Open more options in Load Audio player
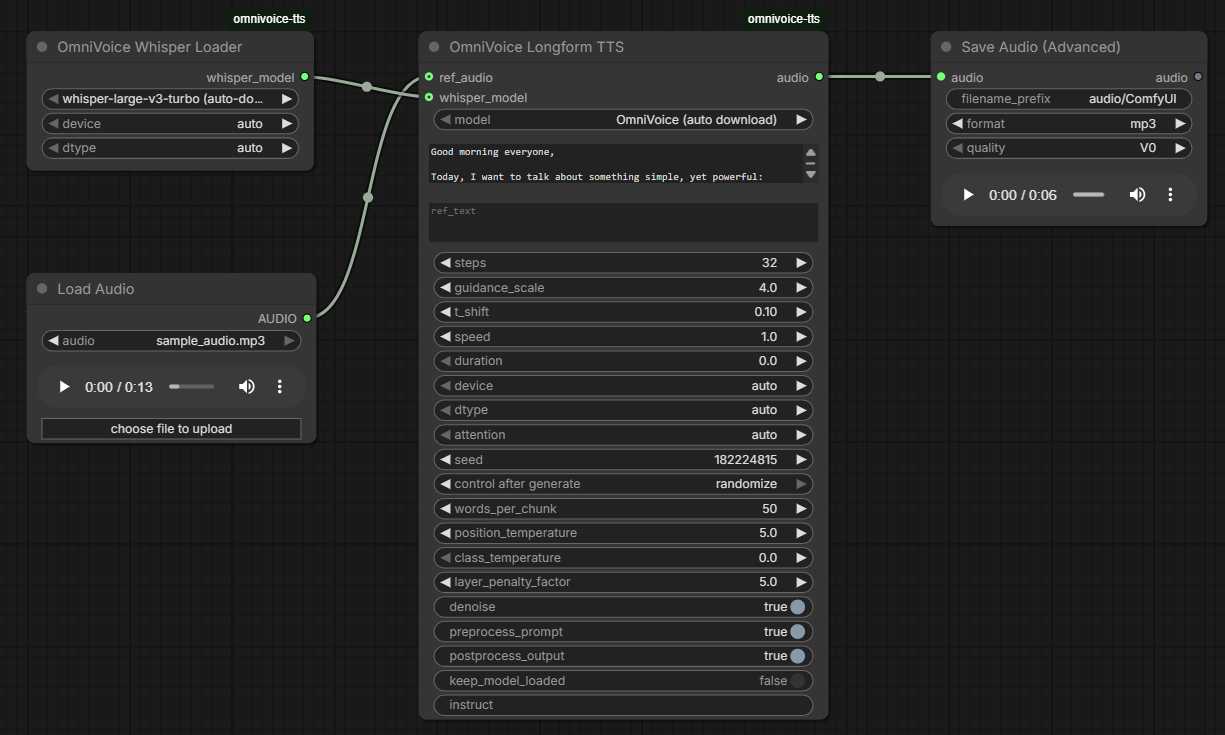The width and height of the screenshot is (1225, 735). click(280, 386)
